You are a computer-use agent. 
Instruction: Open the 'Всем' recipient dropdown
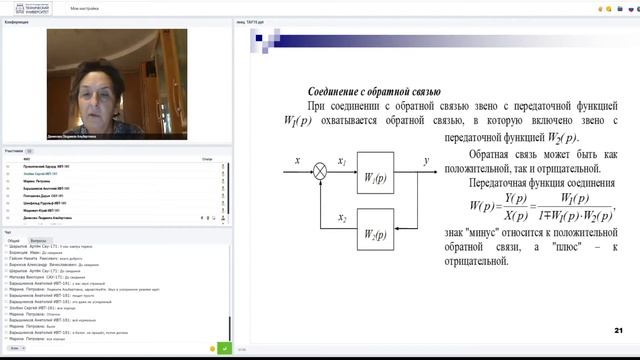(x=17, y=348)
